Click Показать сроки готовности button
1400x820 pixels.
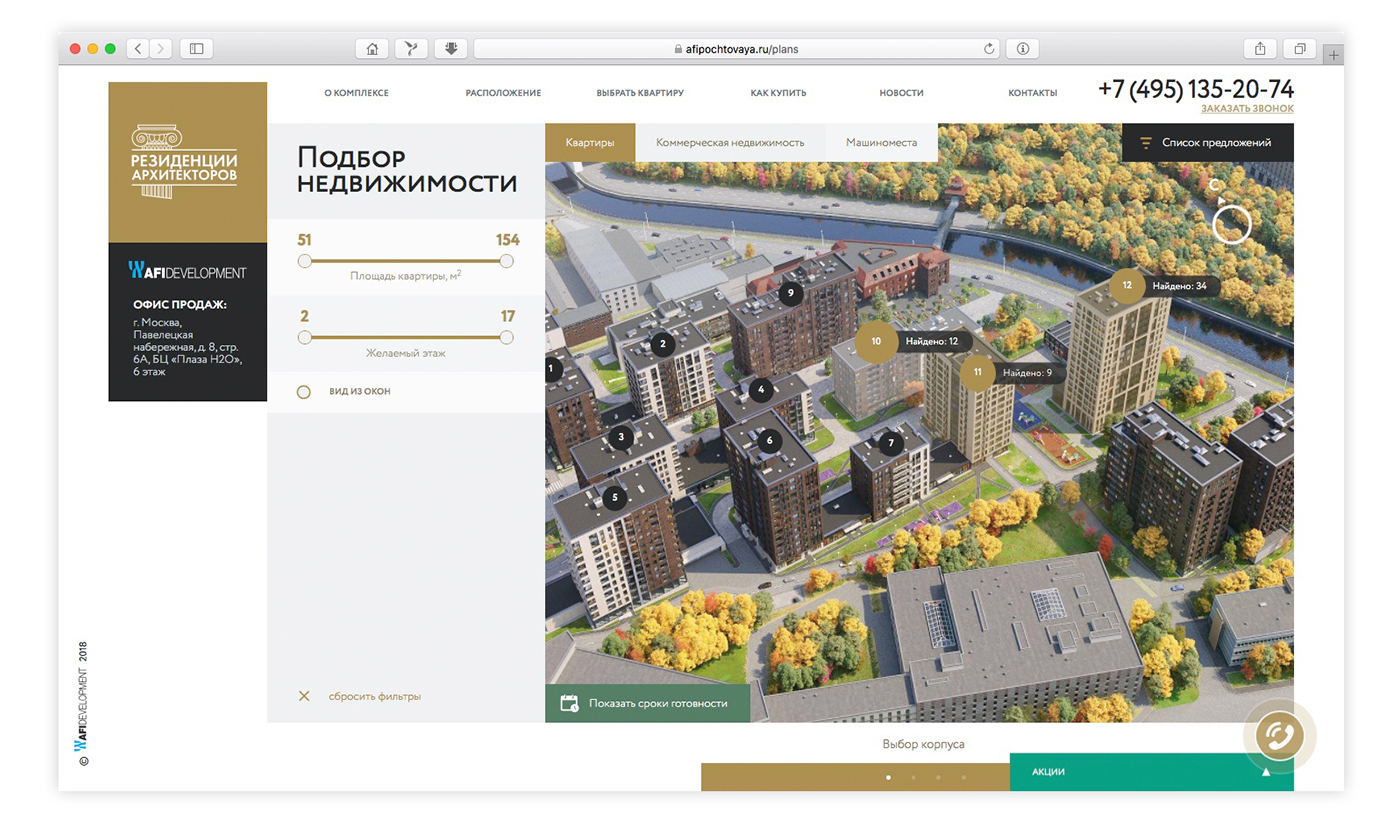click(647, 703)
